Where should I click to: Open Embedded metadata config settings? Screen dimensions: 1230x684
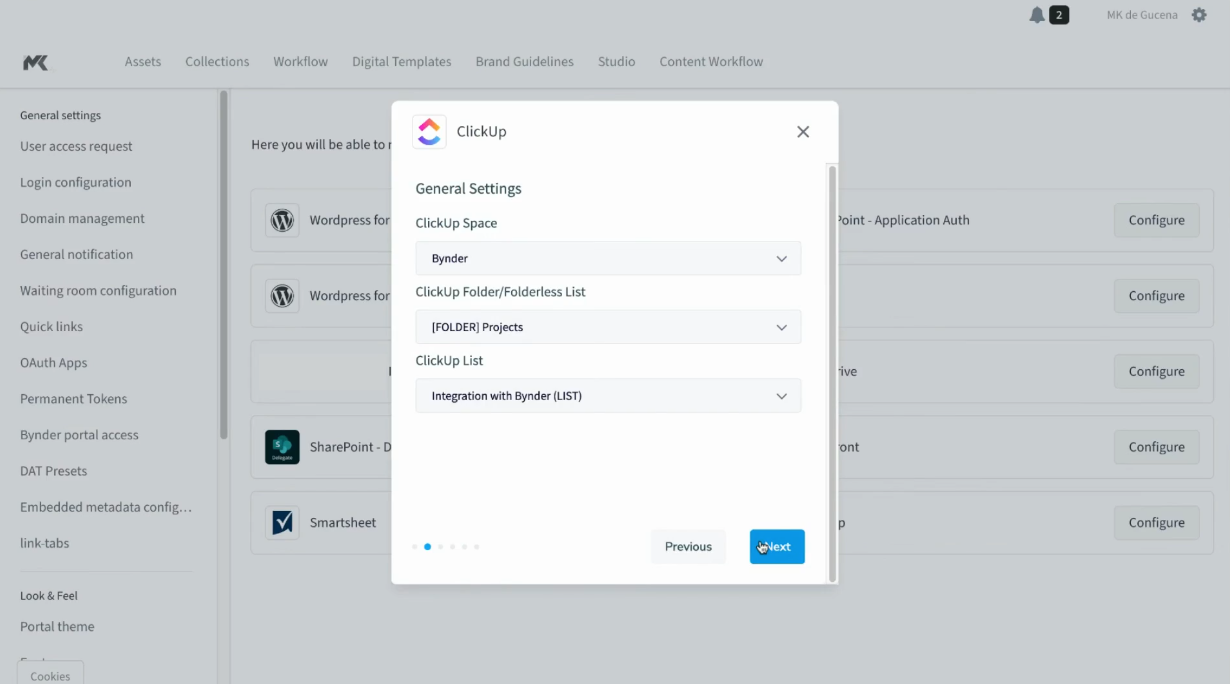106,507
